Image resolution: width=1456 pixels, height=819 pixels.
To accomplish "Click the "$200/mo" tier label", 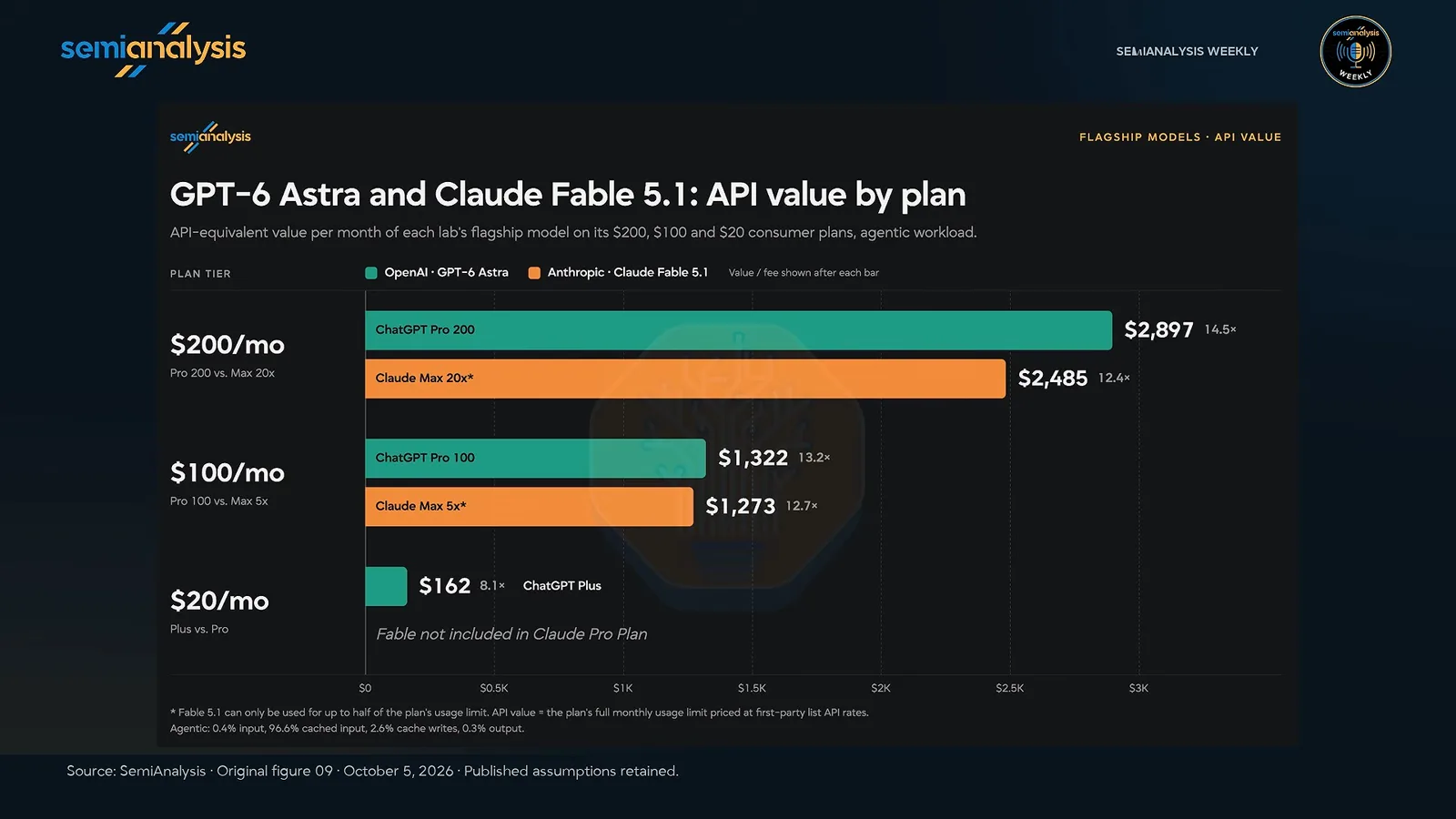I will click(227, 345).
